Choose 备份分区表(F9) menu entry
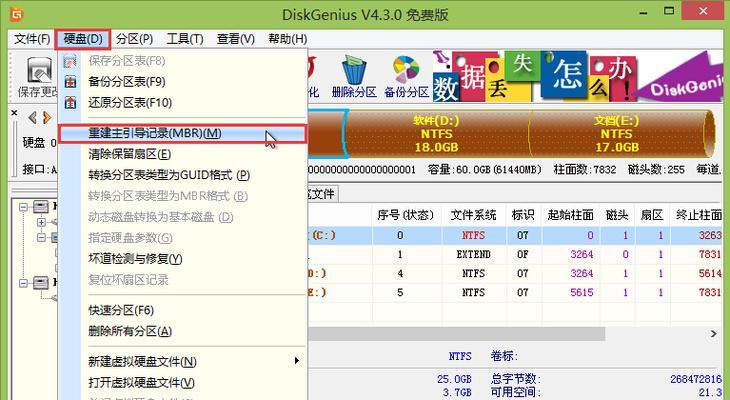The height and width of the screenshot is (400, 730). [127, 82]
